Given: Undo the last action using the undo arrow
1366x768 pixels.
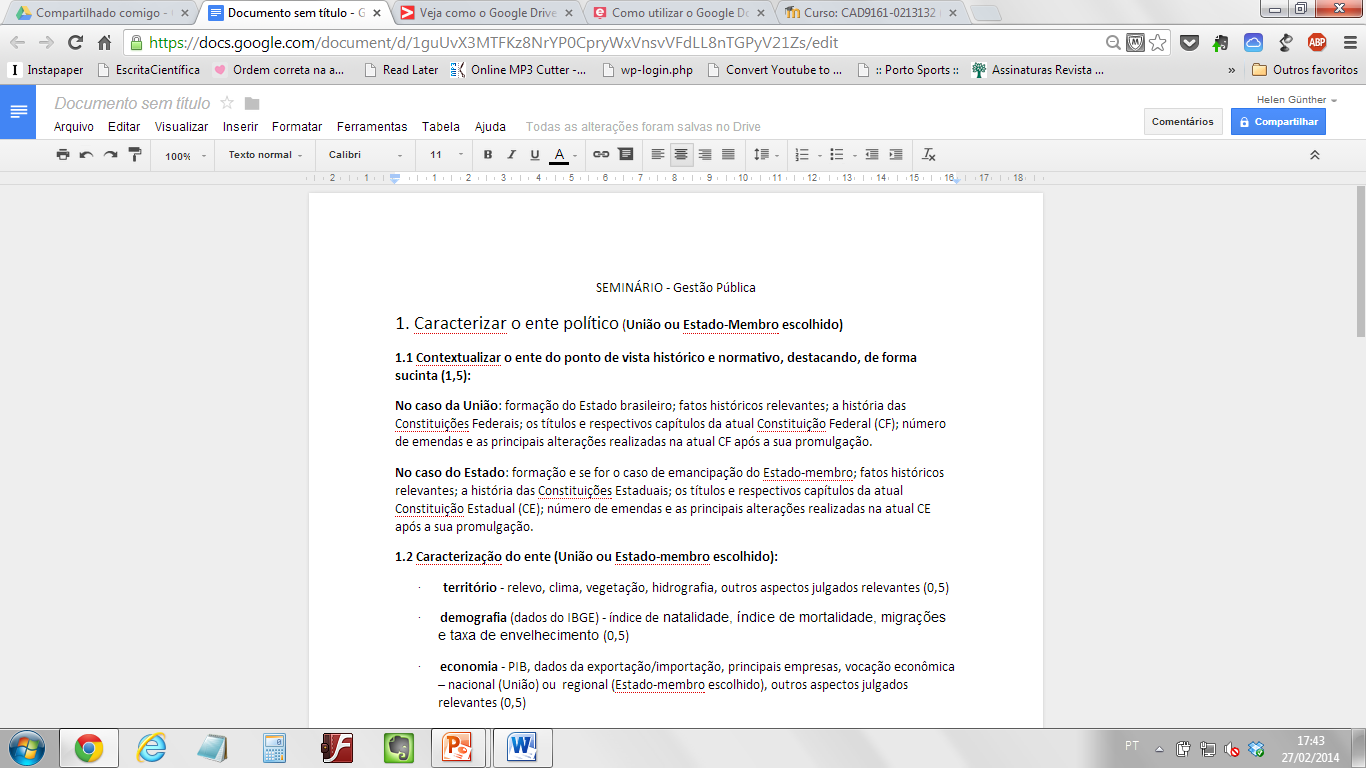Looking at the screenshot, I should pos(87,155).
